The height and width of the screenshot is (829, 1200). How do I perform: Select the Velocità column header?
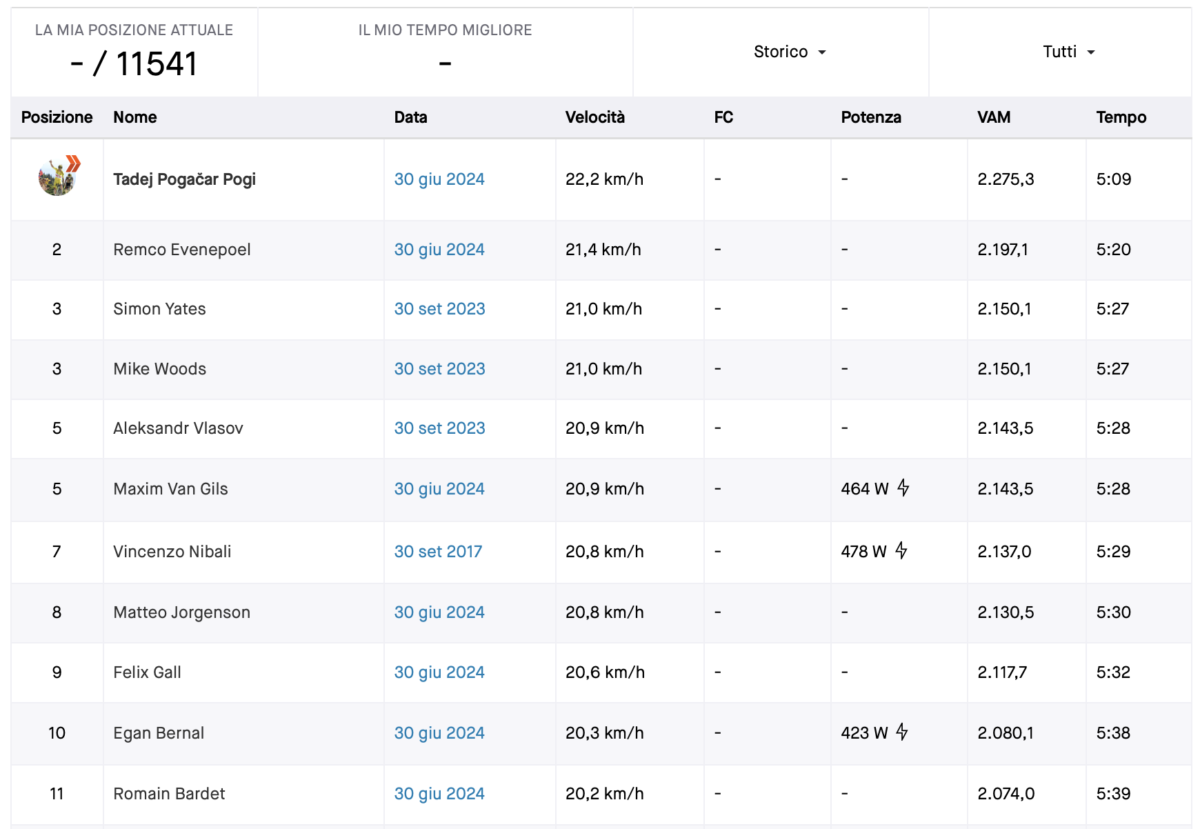[595, 117]
